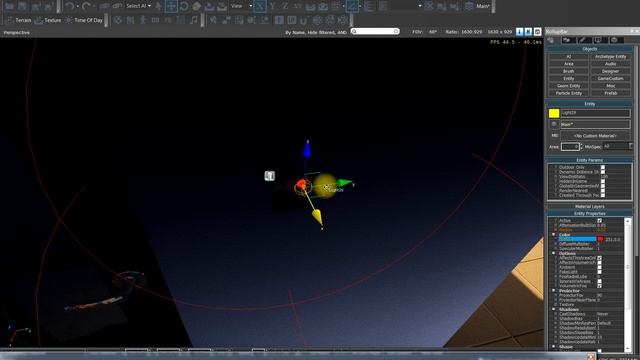Enable the Ambient checkbox
Screen dimensions: 640x360
[x=600, y=267]
